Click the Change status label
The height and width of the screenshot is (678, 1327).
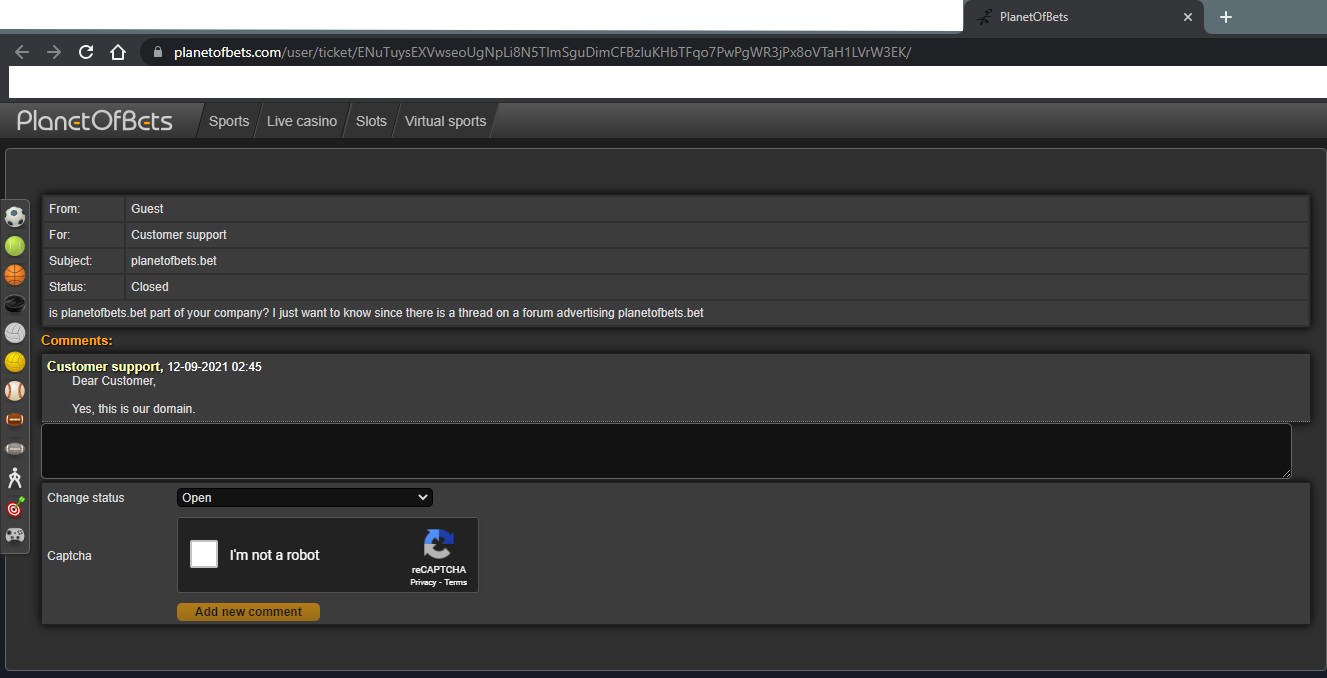[x=86, y=498]
